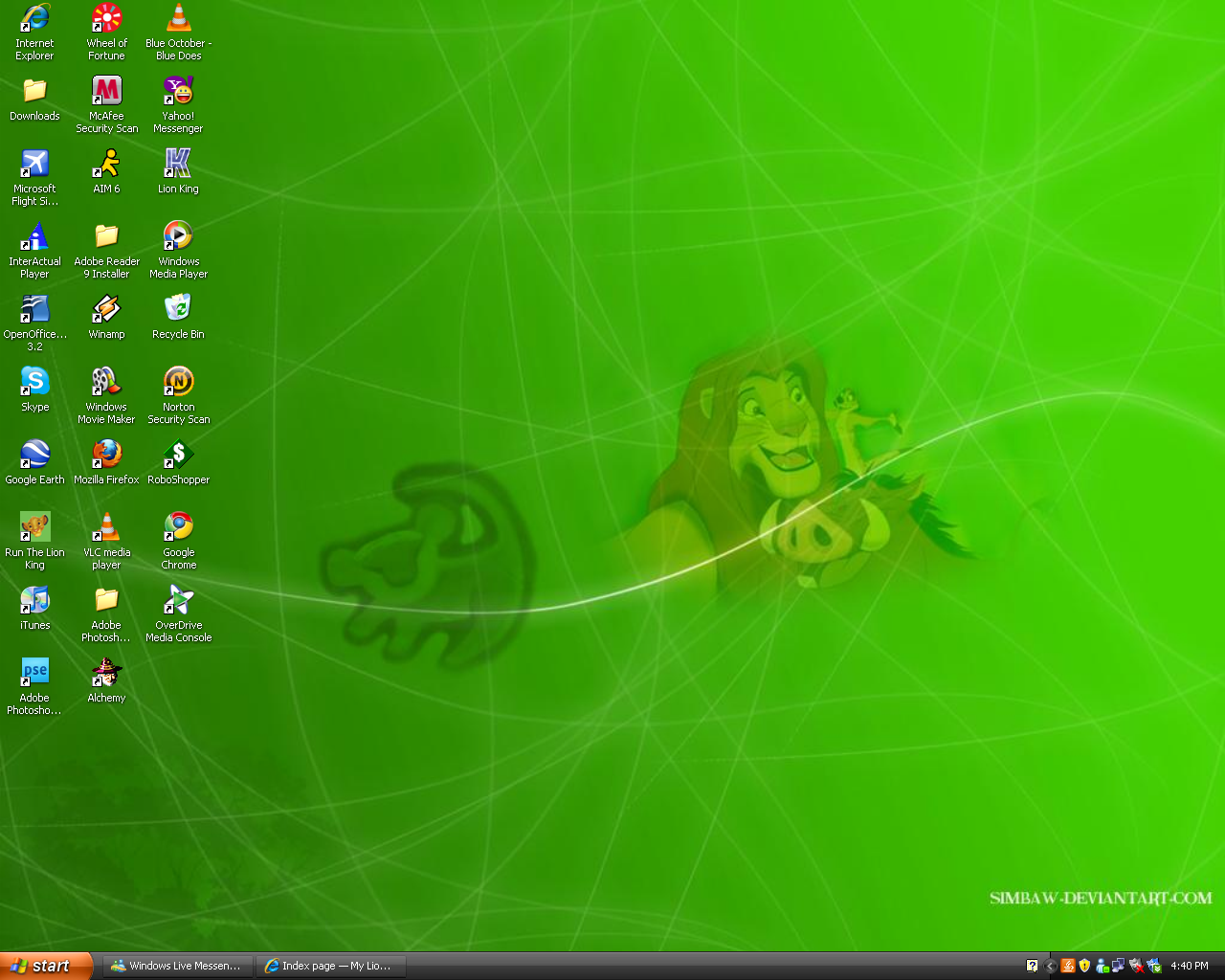This screenshot has width=1225, height=980.
Task: Switch to the Index page browser window
Action: 330,966
